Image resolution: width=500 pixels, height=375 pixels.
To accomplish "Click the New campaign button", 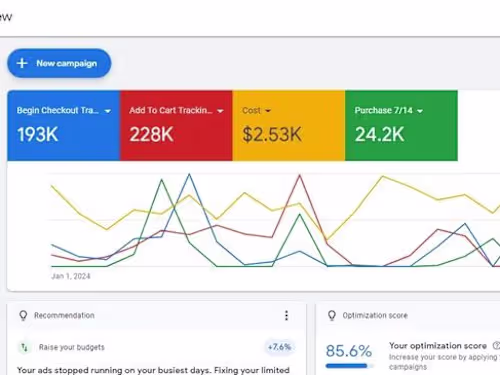I will 59,63.
